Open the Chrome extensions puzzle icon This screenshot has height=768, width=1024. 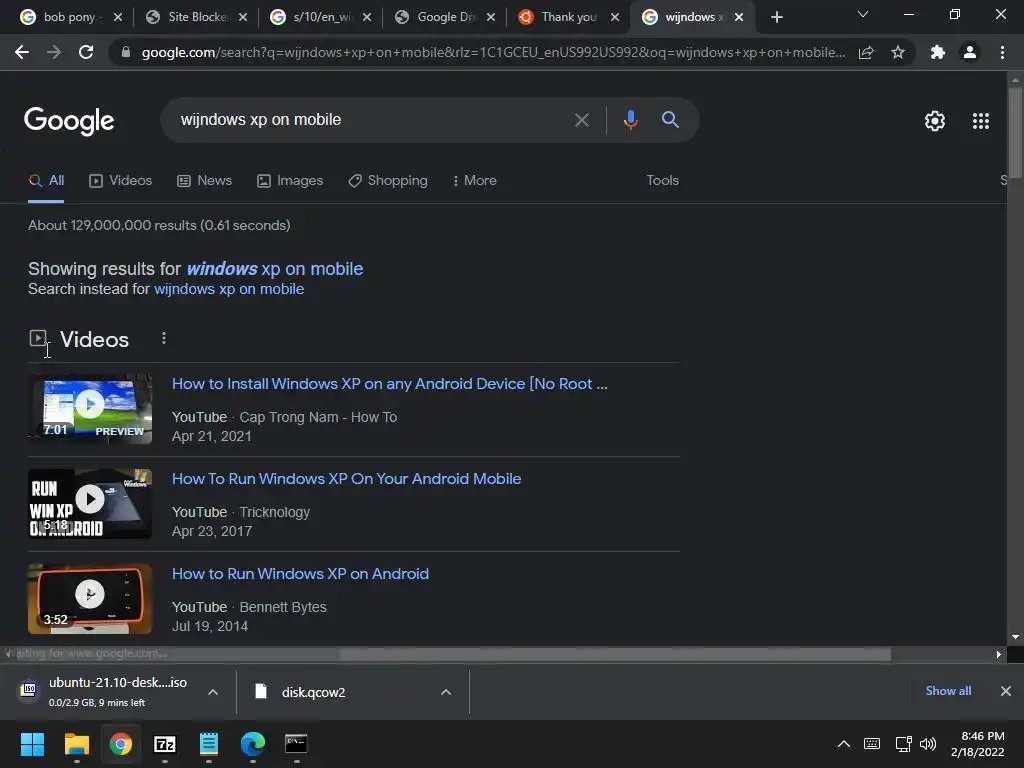coord(938,52)
